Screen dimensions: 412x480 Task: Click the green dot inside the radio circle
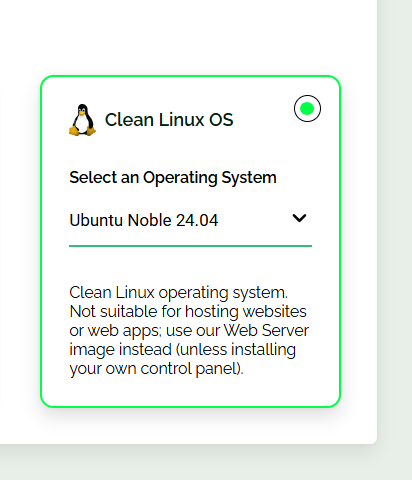tap(307, 109)
